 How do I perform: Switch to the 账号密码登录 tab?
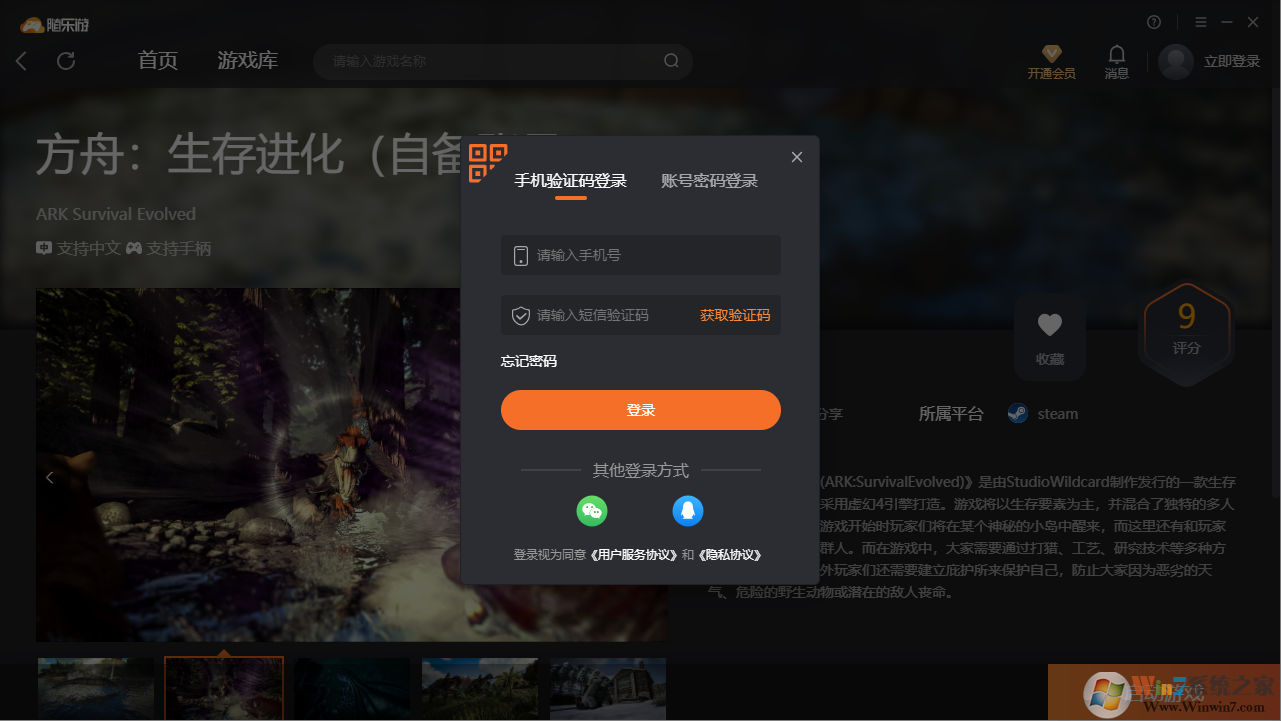[709, 181]
